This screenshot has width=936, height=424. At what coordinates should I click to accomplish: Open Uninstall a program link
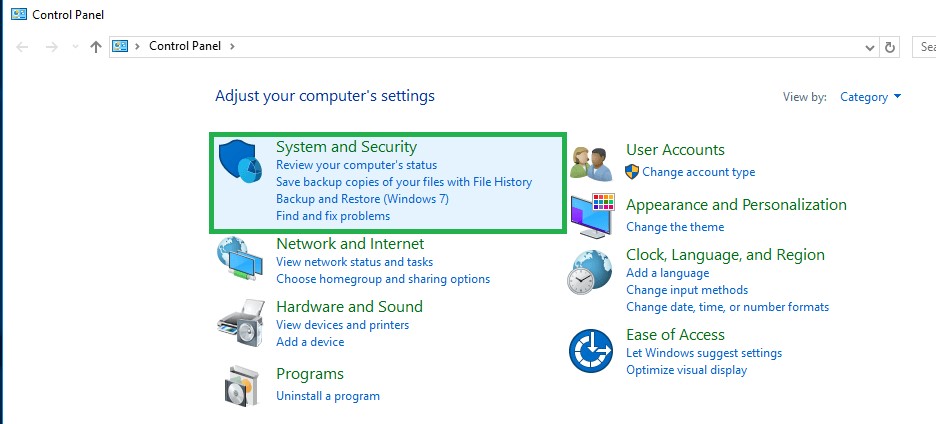tap(328, 396)
